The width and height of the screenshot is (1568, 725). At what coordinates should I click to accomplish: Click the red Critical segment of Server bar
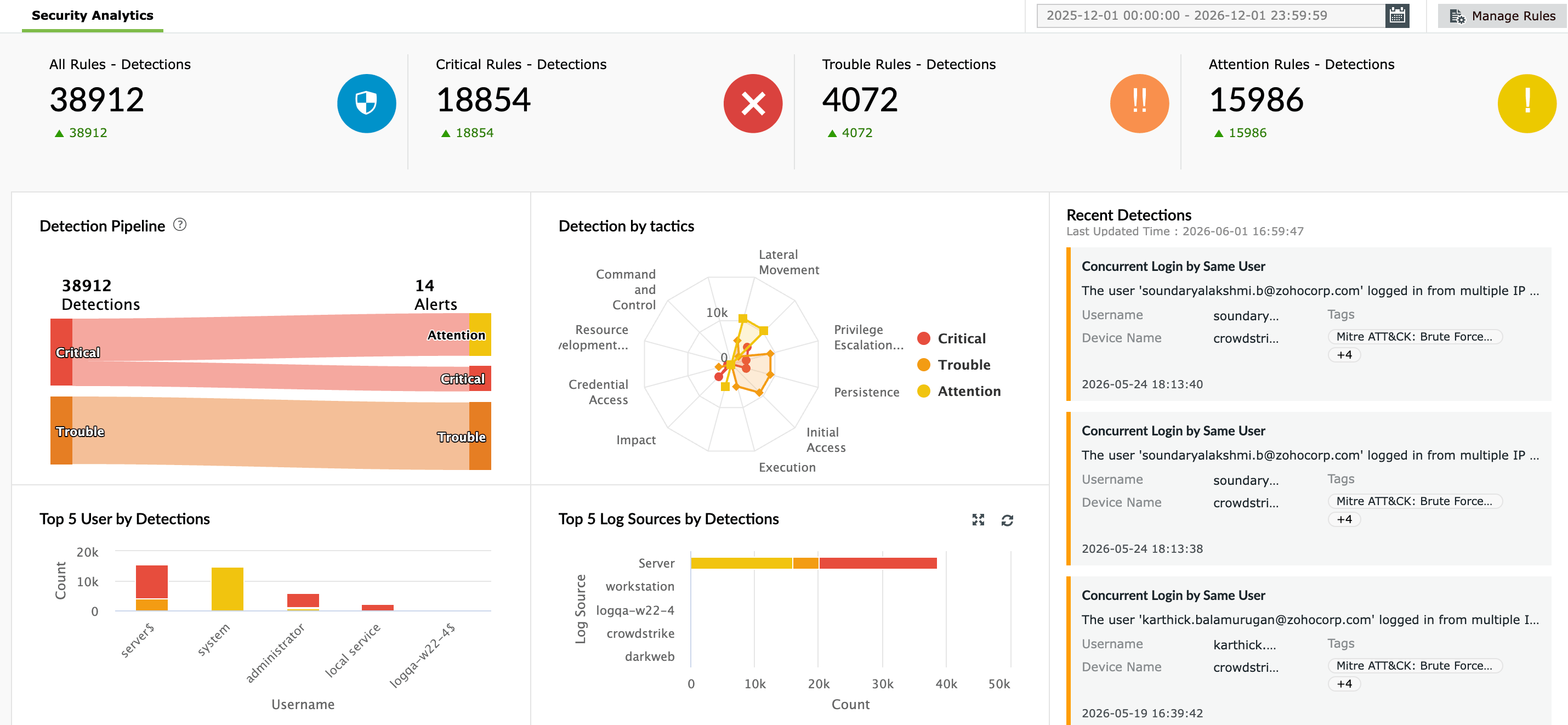[x=878, y=563]
